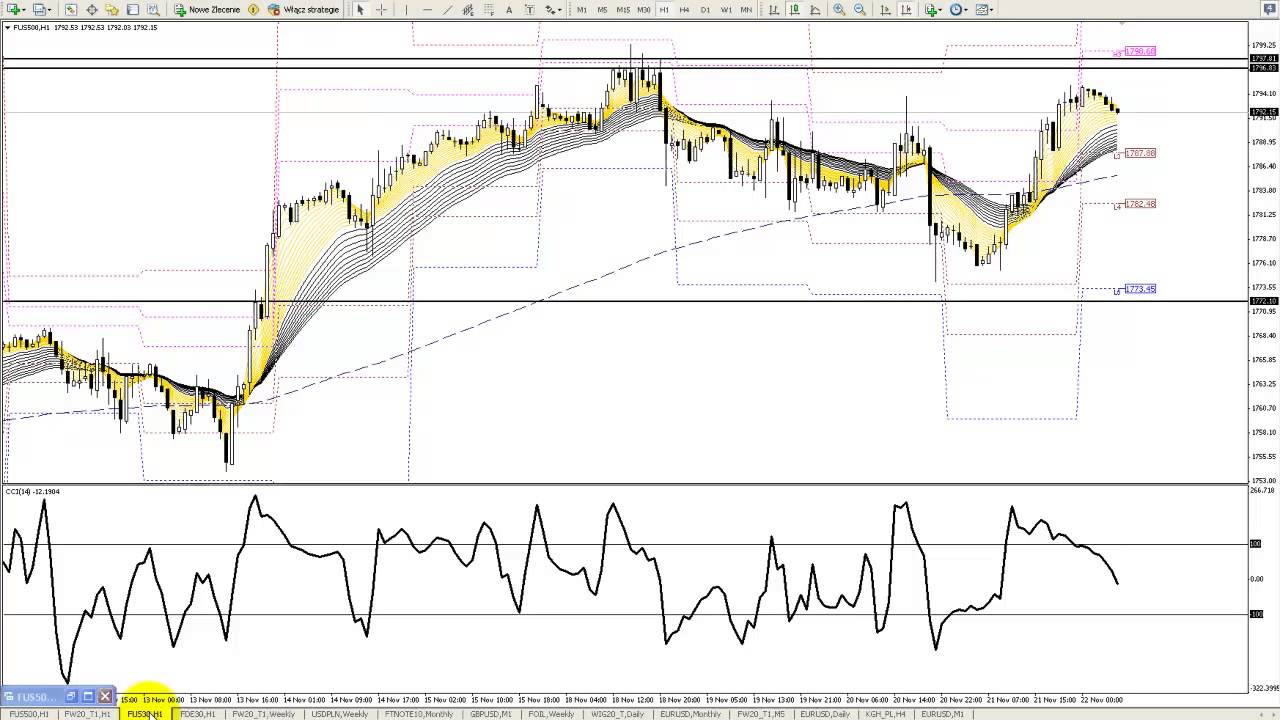This screenshot has width=1280, height=720.
Task: Toggle the Terminal window icon
Action: (x=132, y=9)
